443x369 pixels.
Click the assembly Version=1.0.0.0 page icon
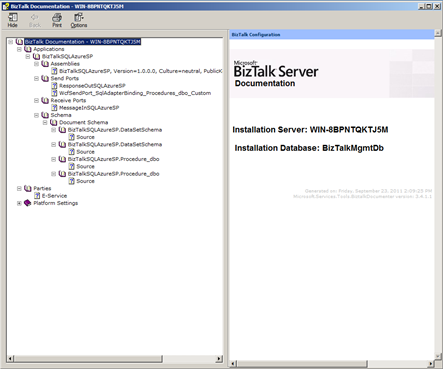[54, 71]
